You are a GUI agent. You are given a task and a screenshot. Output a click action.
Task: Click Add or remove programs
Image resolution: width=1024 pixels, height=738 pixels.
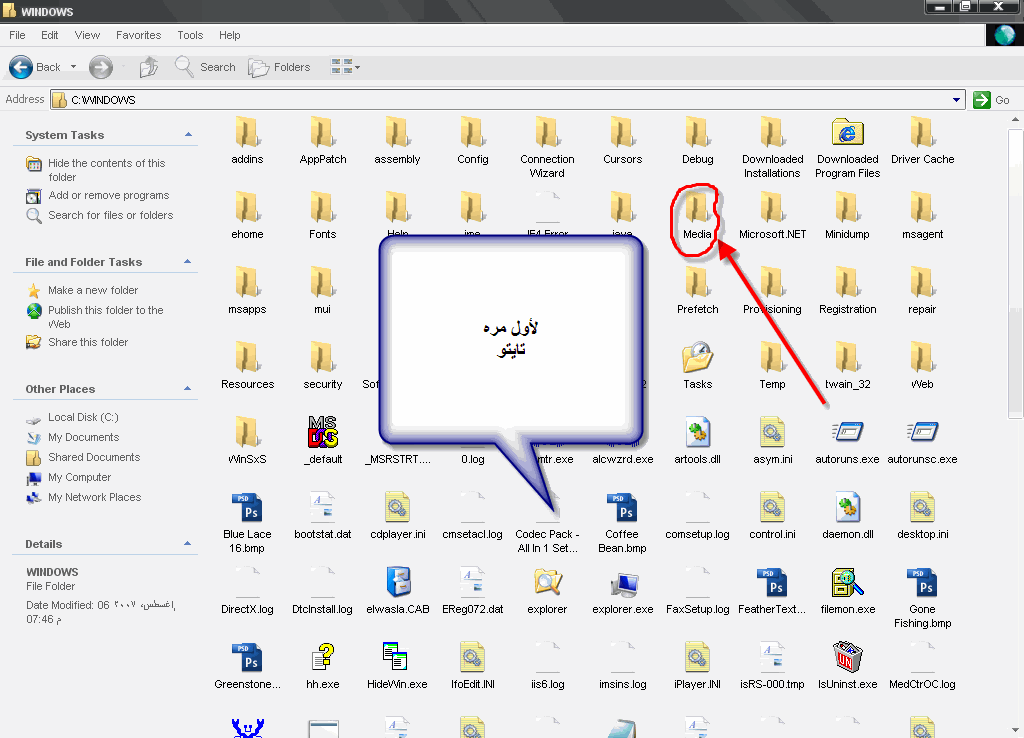pos(108,195)
